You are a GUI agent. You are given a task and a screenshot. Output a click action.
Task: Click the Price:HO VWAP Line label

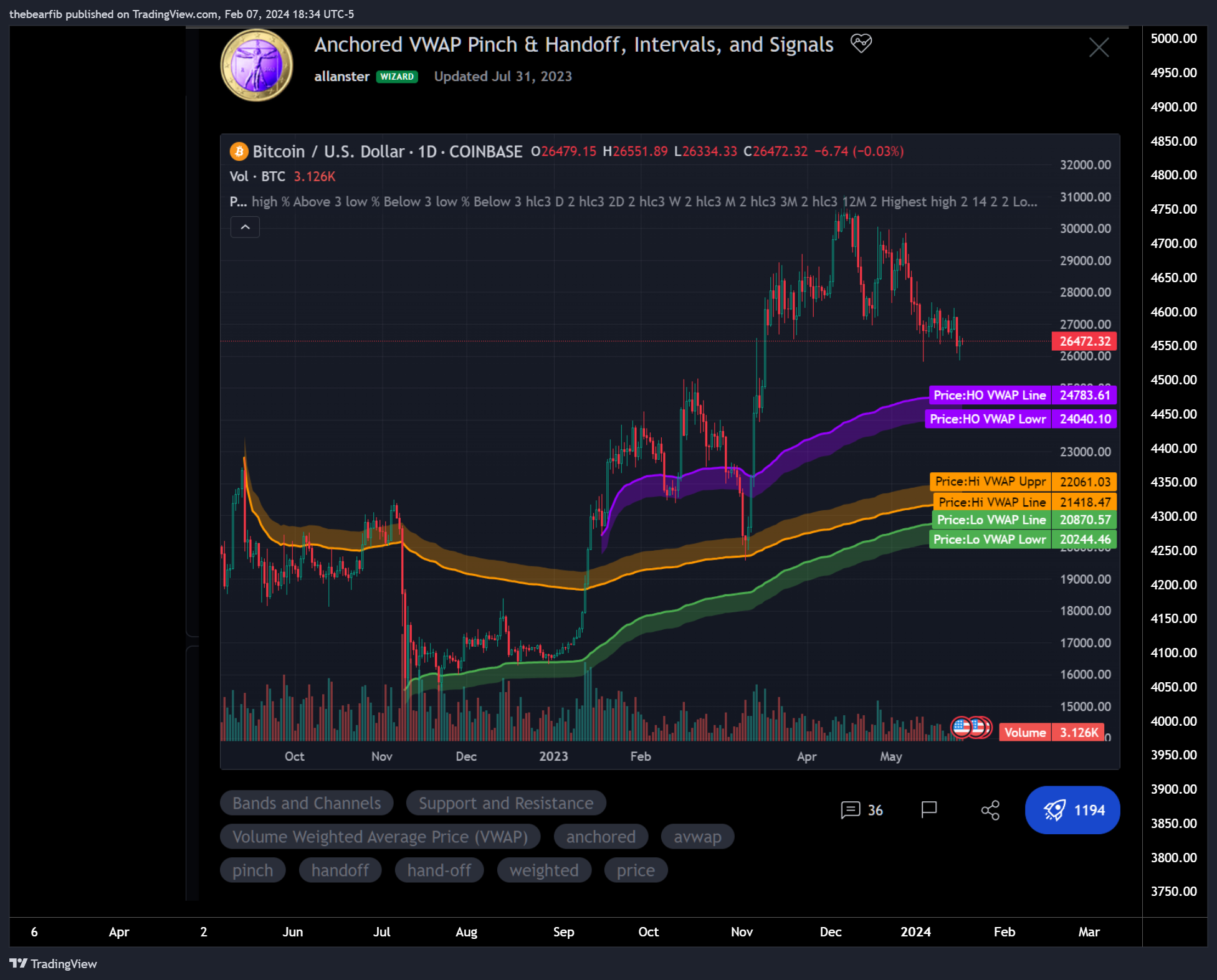(990, 395)
